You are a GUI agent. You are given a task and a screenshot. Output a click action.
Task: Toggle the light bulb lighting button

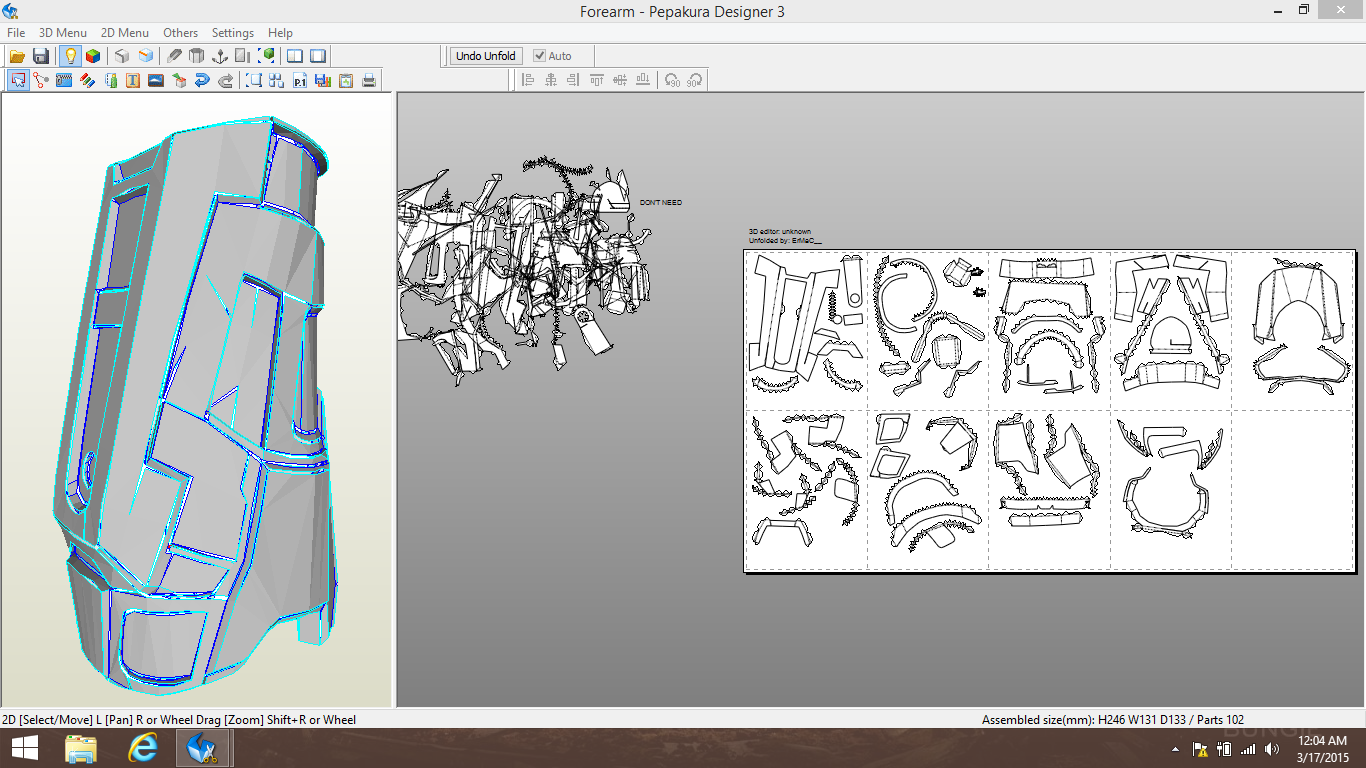[x=70, y=56]
